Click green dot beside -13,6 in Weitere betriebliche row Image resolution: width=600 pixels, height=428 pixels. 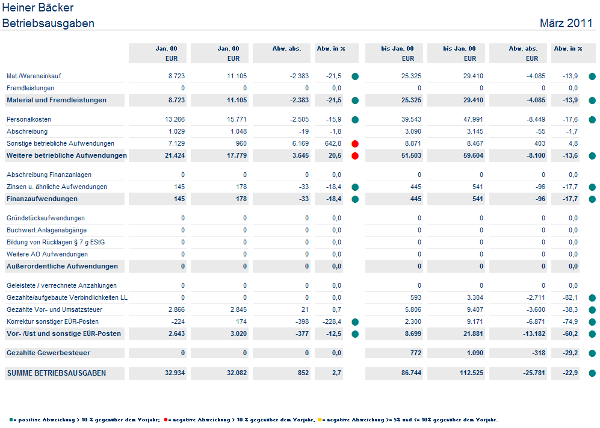point(592,156)
